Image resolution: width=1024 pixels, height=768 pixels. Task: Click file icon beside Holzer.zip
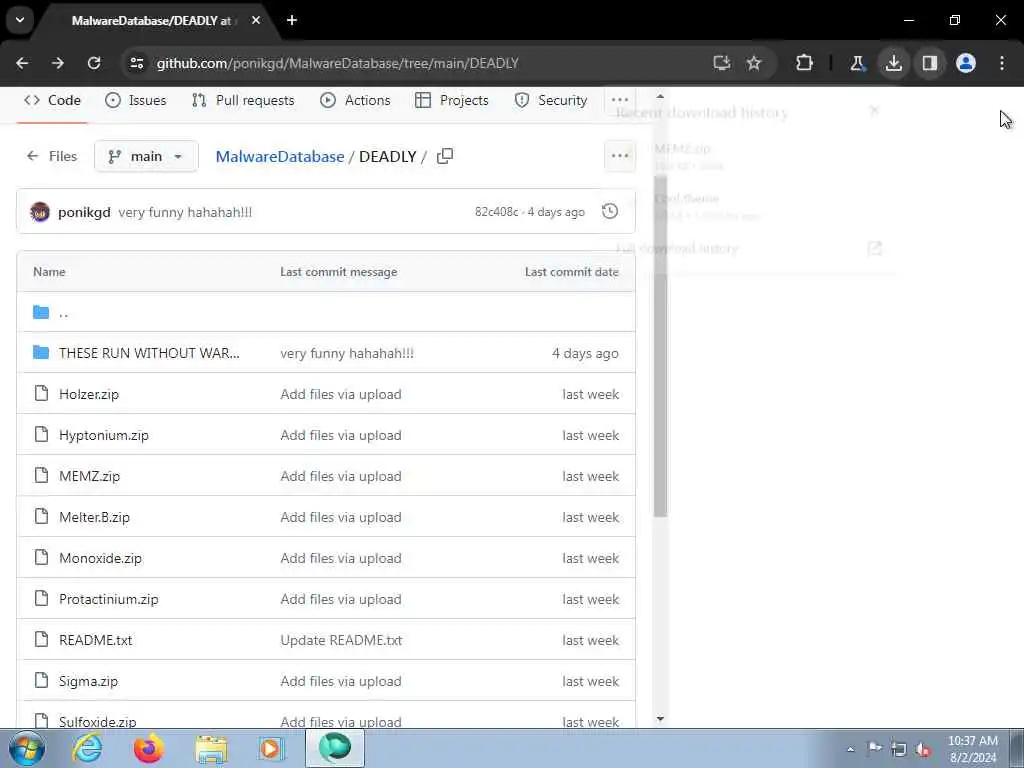coord(41,394)
